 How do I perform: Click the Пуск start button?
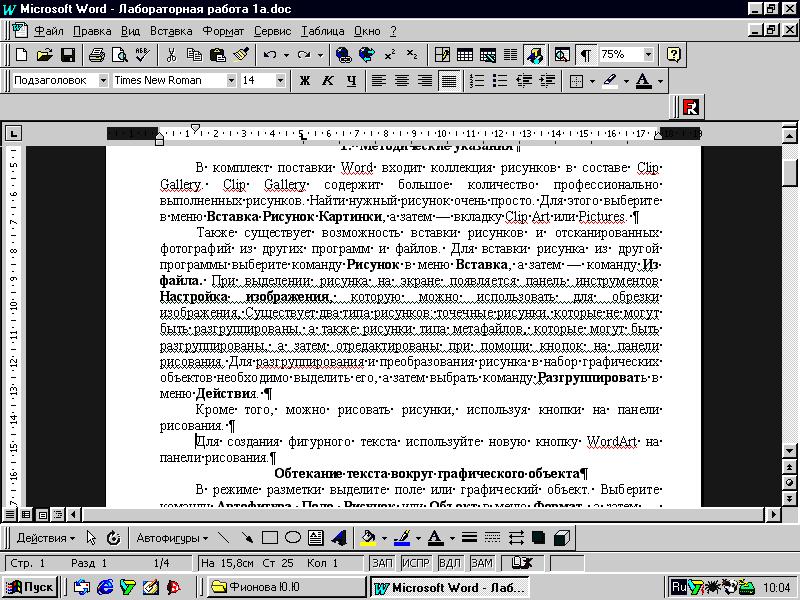30,587
